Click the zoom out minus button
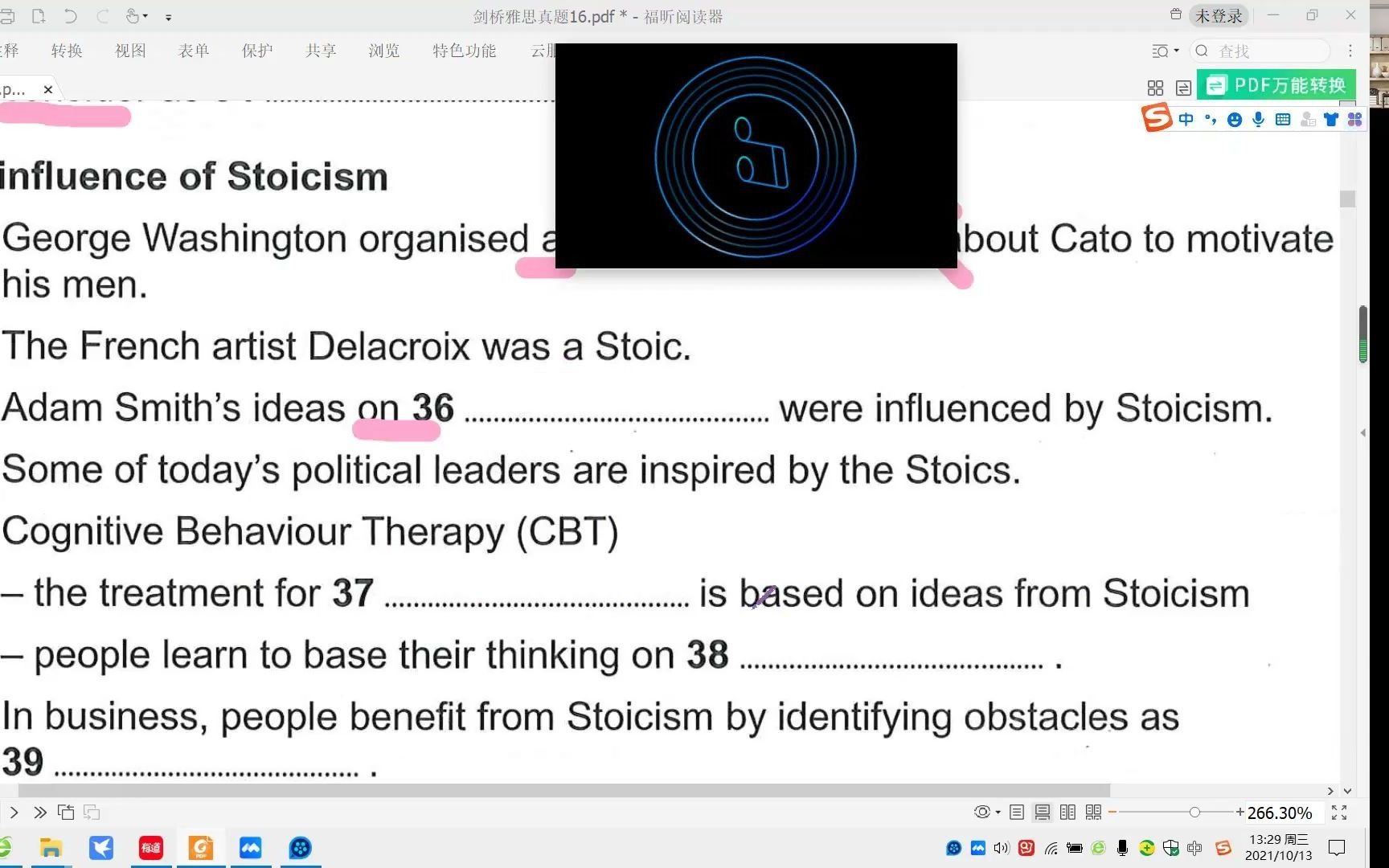The height and width of the screenshot is (868, 1389). click(x=1112, y=813)
